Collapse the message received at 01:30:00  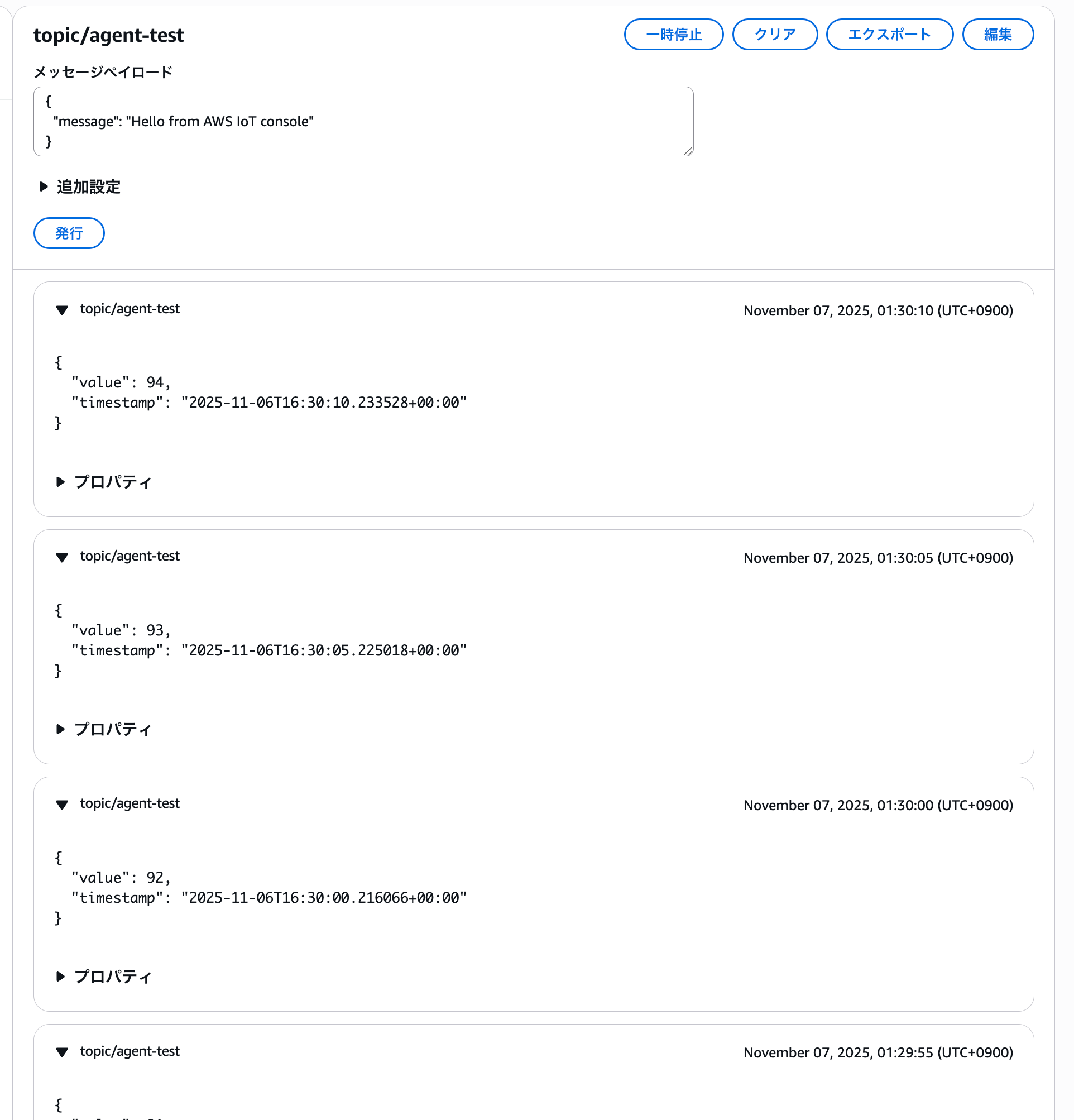(63, 805)
